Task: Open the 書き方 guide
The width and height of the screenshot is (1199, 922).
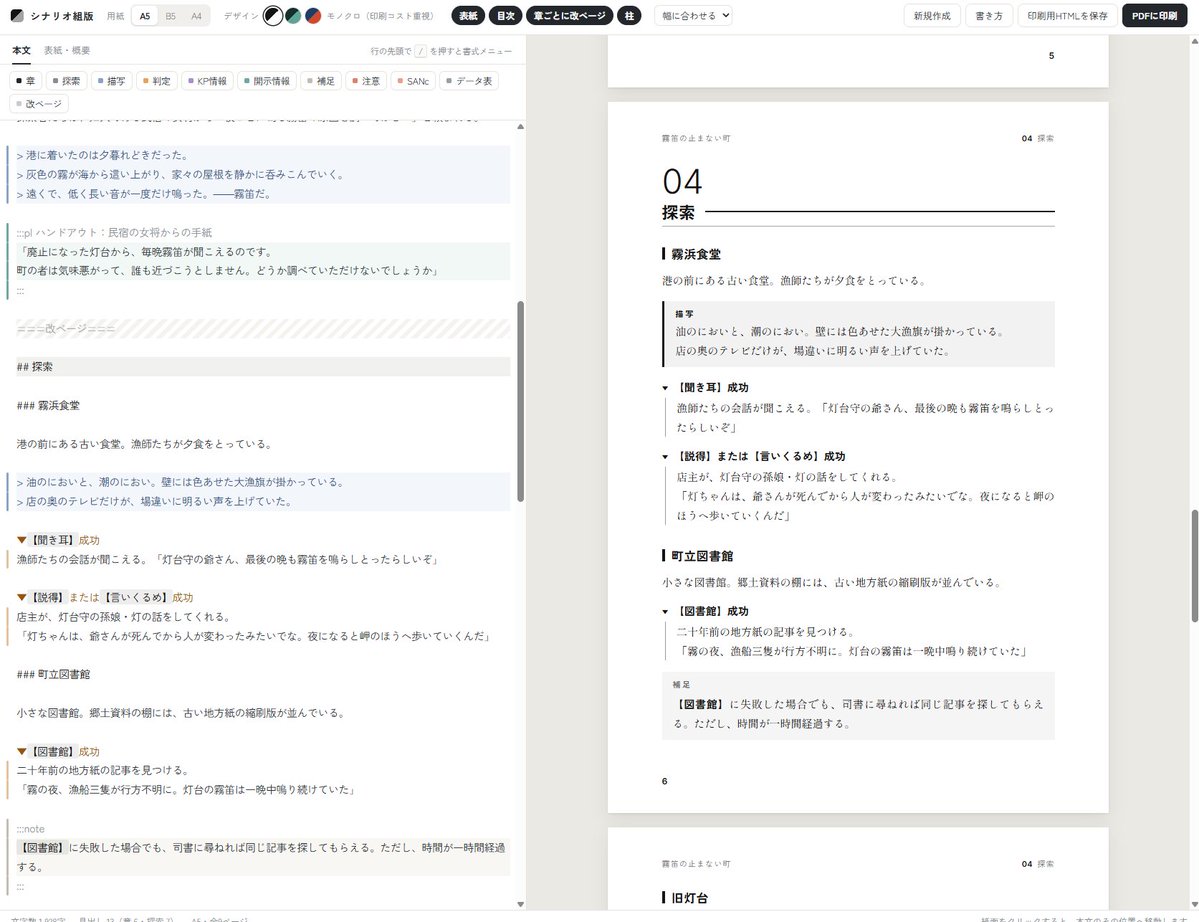Action: pyautogui.click(x=989, y=15)
